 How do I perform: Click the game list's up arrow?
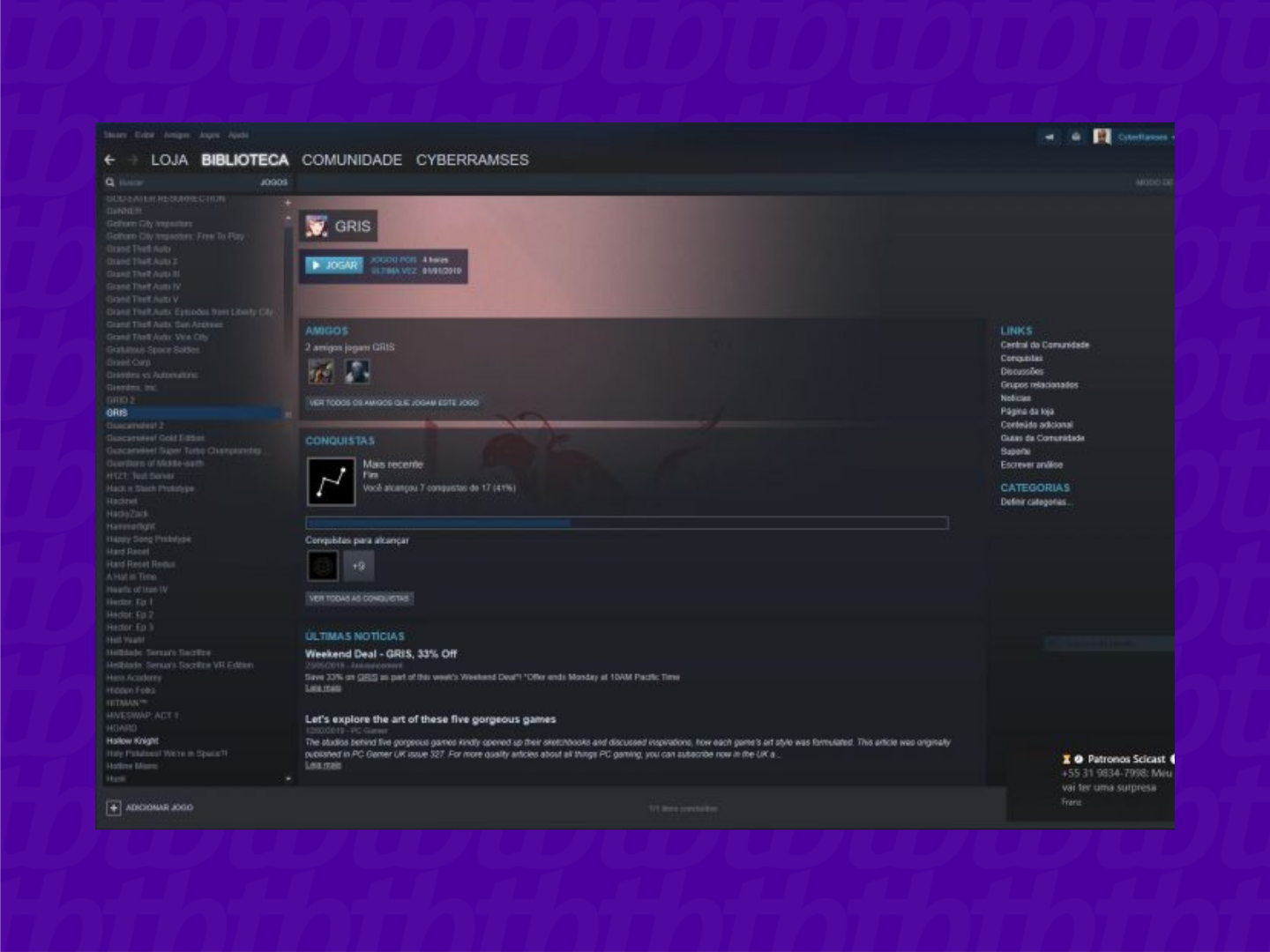[288, 217]
